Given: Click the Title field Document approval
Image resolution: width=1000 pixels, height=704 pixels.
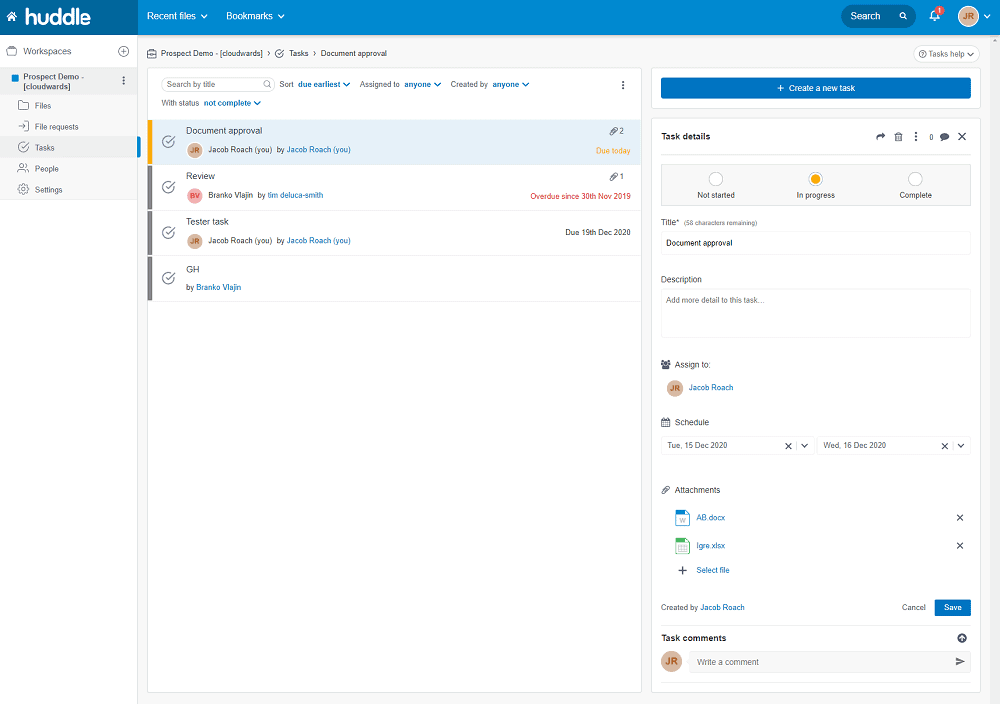Looking at the screenshot, I should pos(815,243).
